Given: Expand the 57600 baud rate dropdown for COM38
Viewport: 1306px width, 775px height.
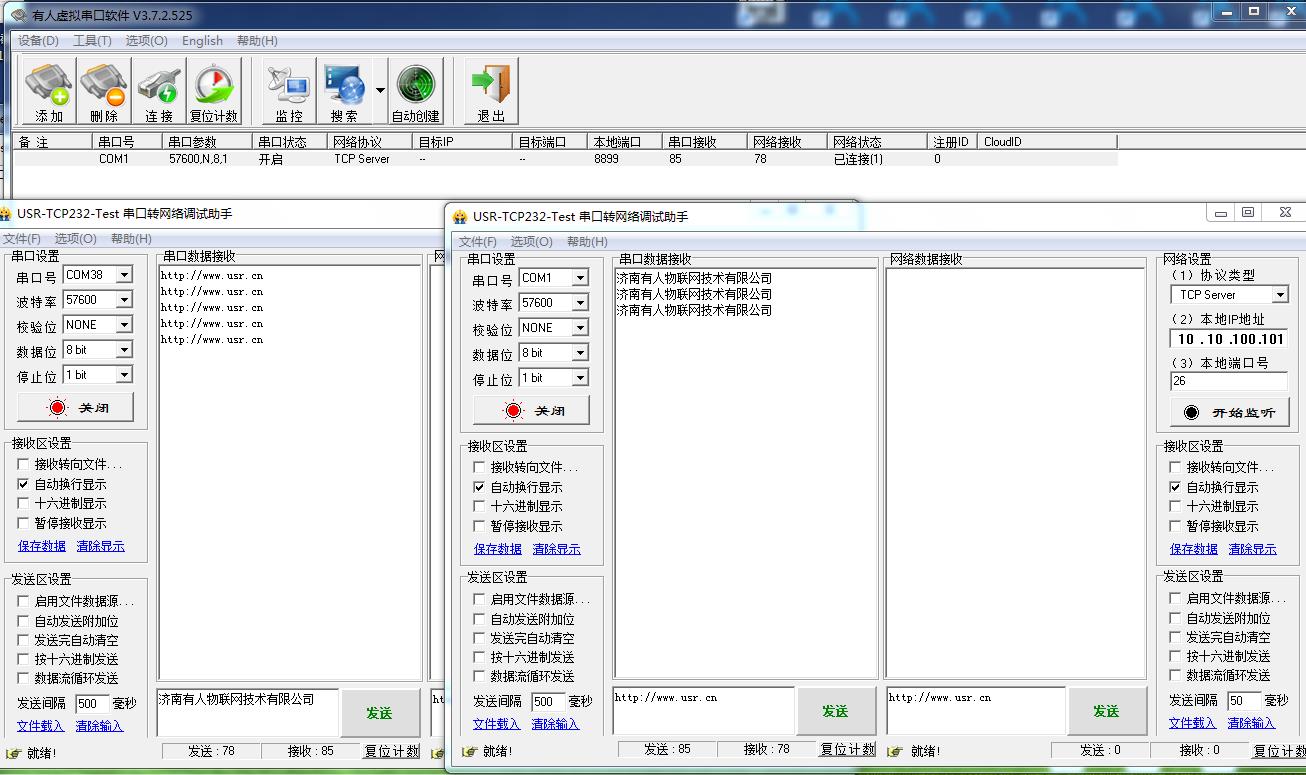Looking at the screenshot, I should pyautogui.click(x=124, y=300).
